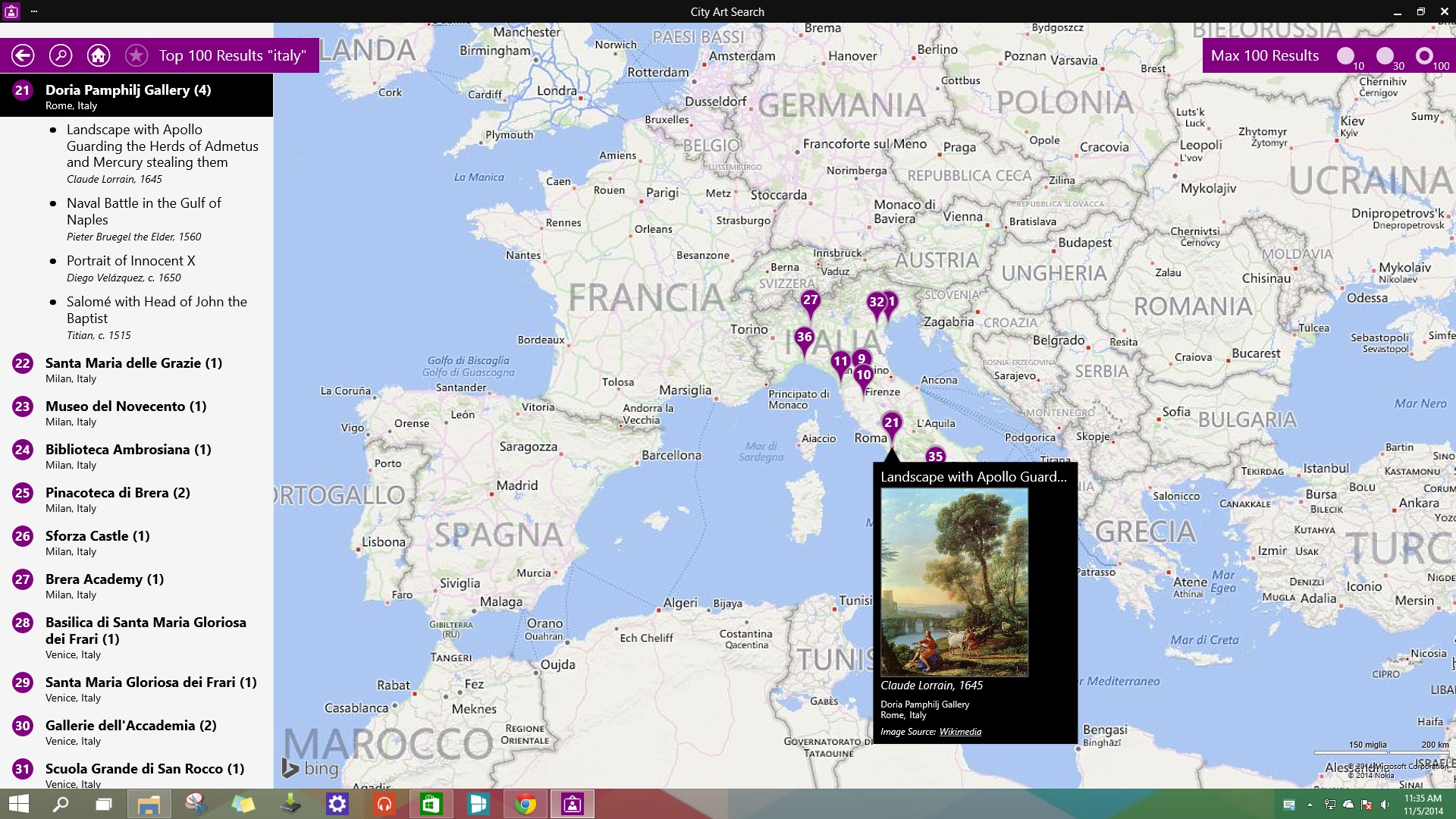Open OneDrive cloud tray icon

[1348, 805]
